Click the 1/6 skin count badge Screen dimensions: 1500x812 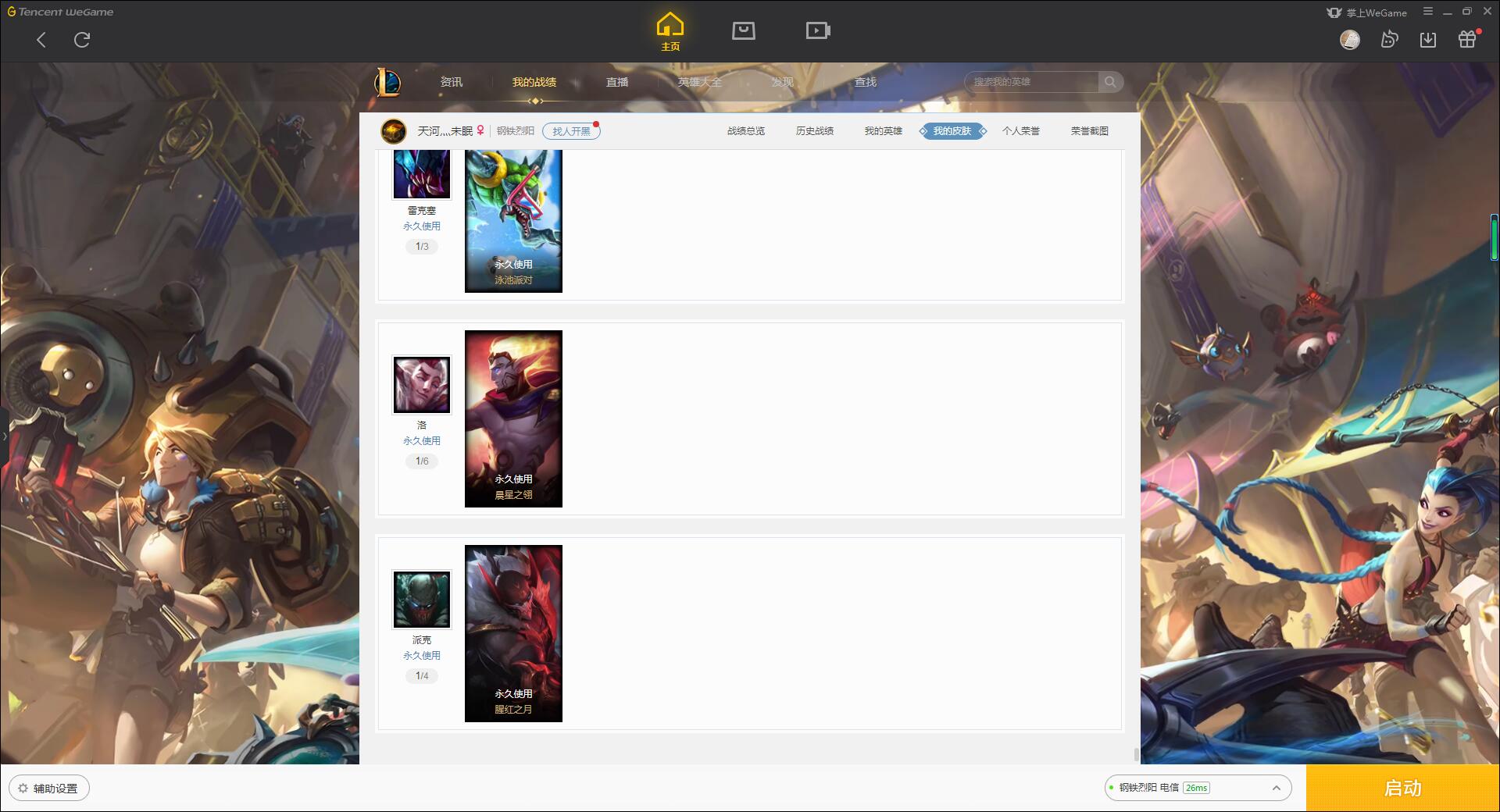click(422, 461)
